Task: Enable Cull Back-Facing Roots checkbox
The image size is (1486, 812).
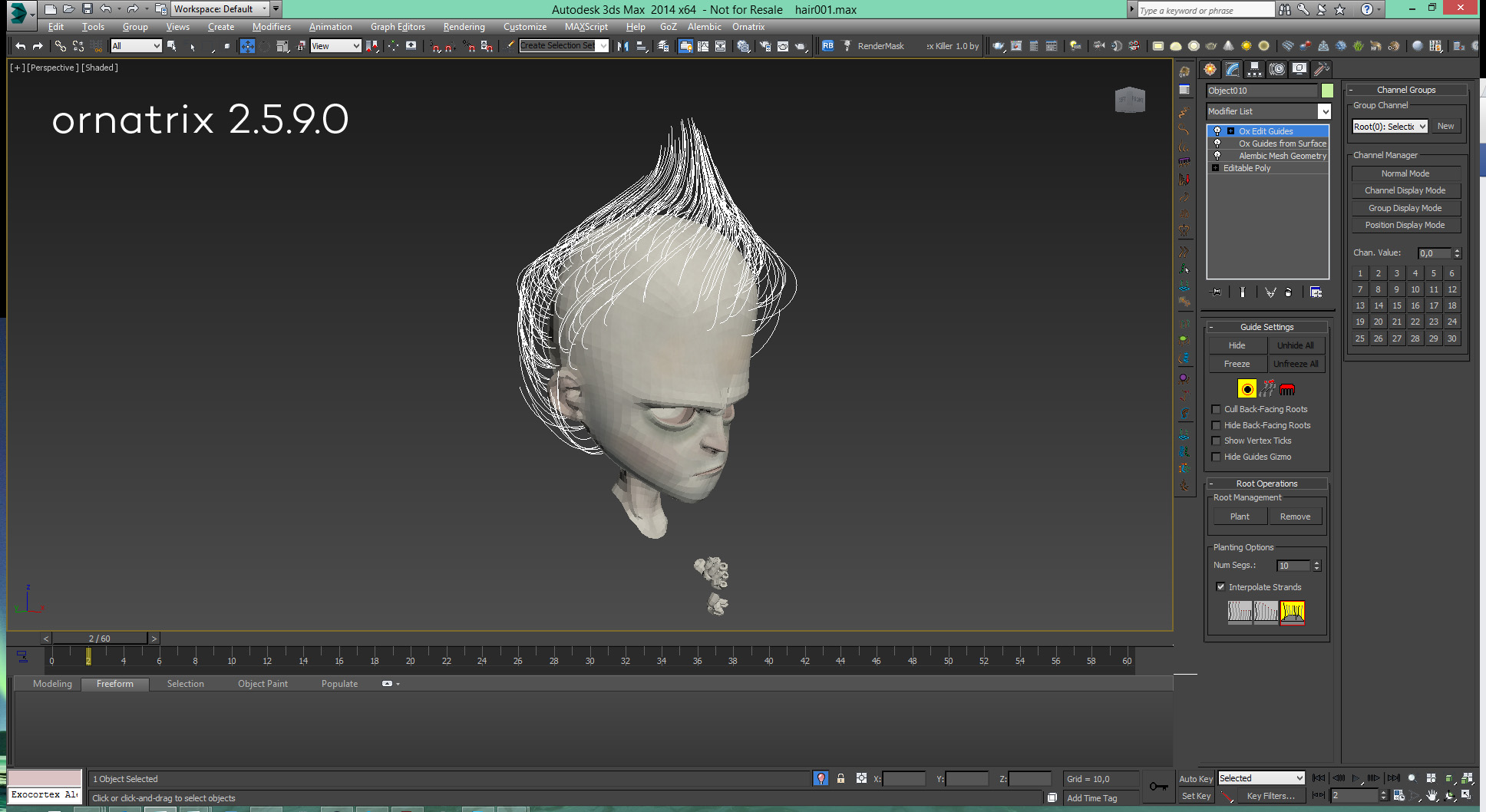Action: 1216,410
